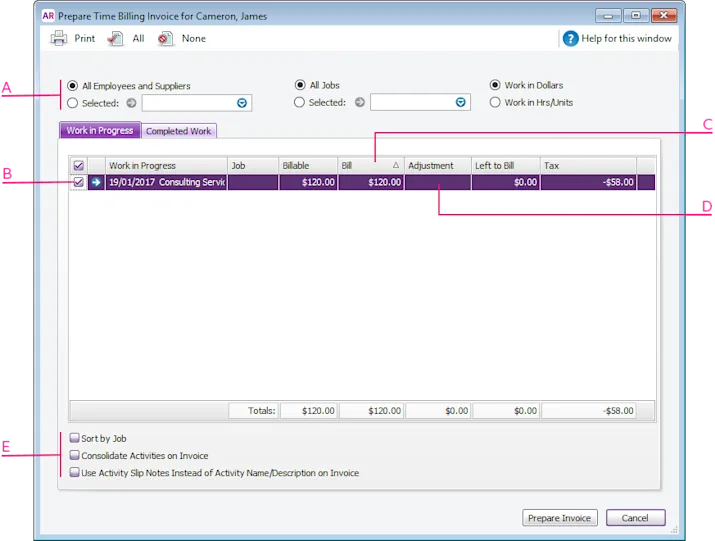Click Cancel button
Image resolution: width=715 pixels, height=541 pixels.
[635, 518]
